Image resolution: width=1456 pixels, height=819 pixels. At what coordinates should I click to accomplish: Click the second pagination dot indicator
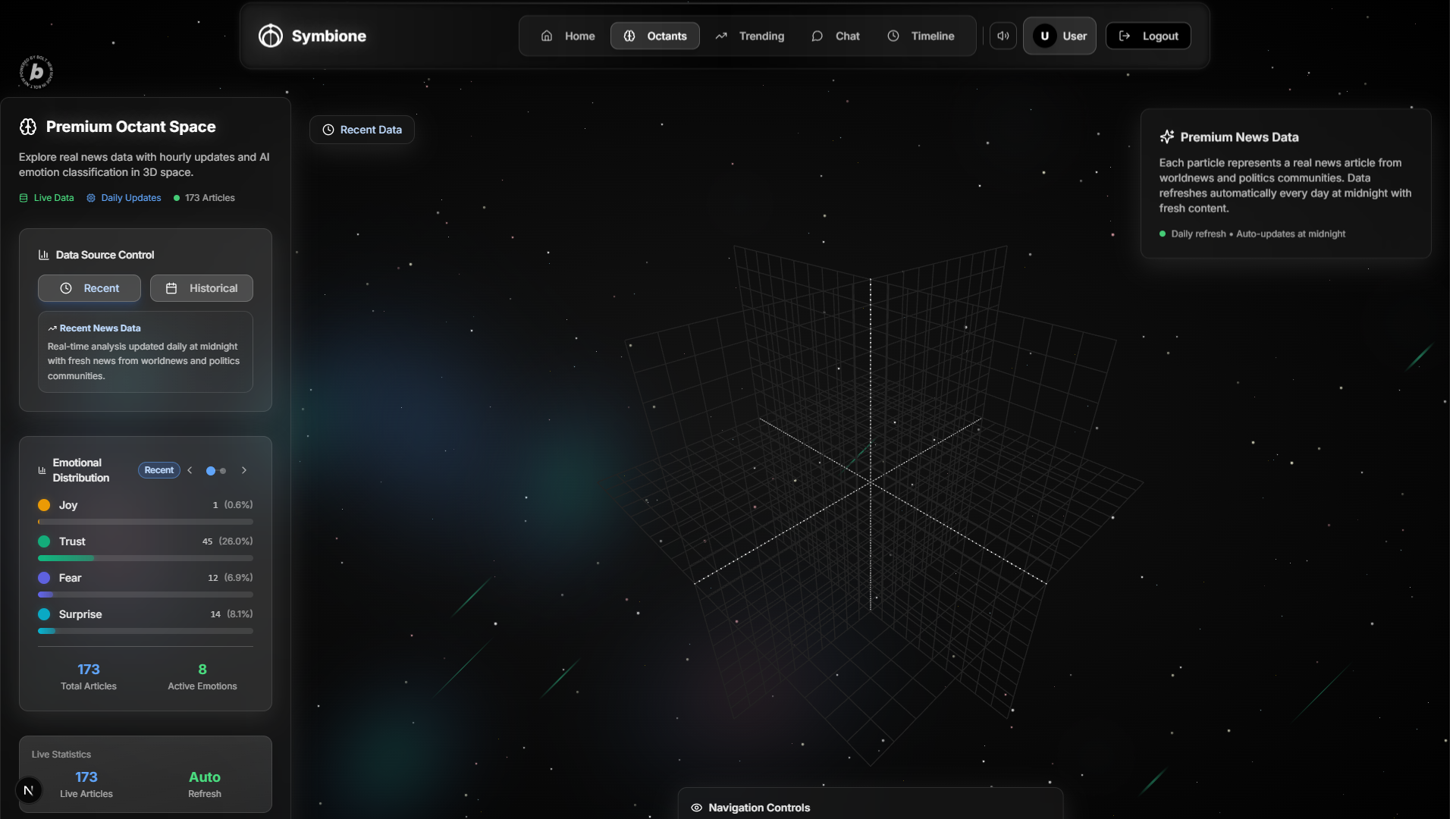click(x=223, y=471)
